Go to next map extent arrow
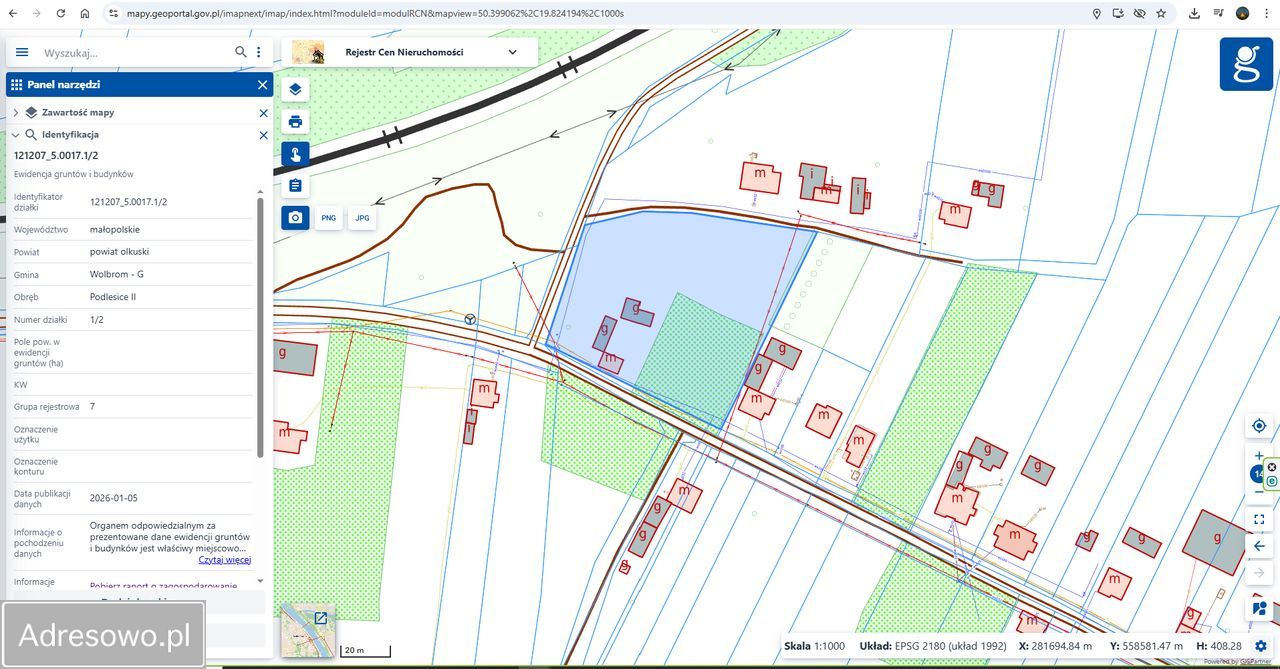Viewport: 1280px width, 669px height. click(x=1259, y=572)
